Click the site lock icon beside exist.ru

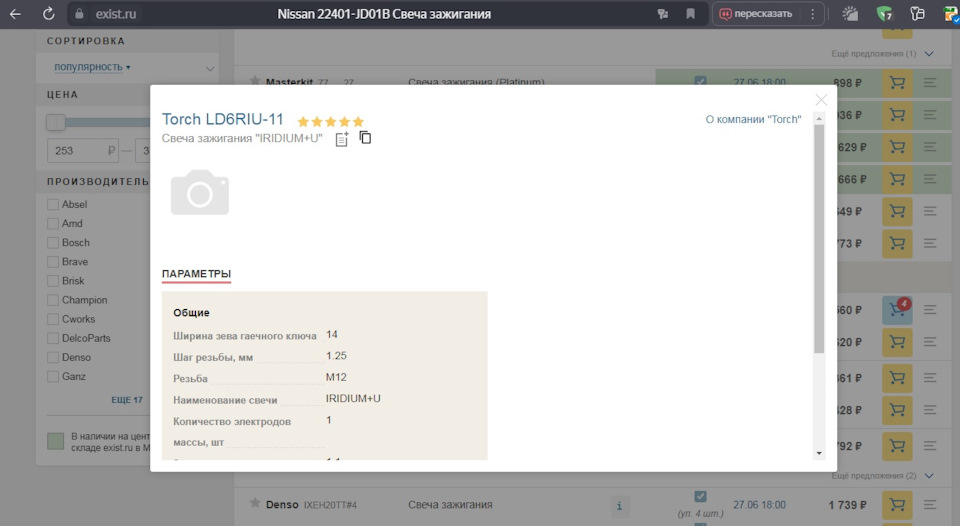point(80,13)
